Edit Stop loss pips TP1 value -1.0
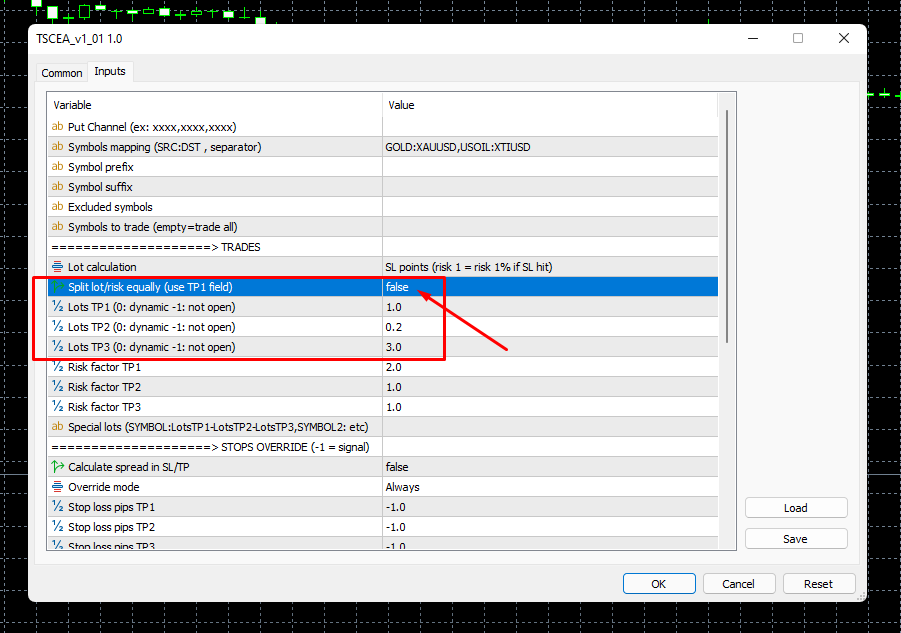901x633 pixels. [x=550, y=507]
